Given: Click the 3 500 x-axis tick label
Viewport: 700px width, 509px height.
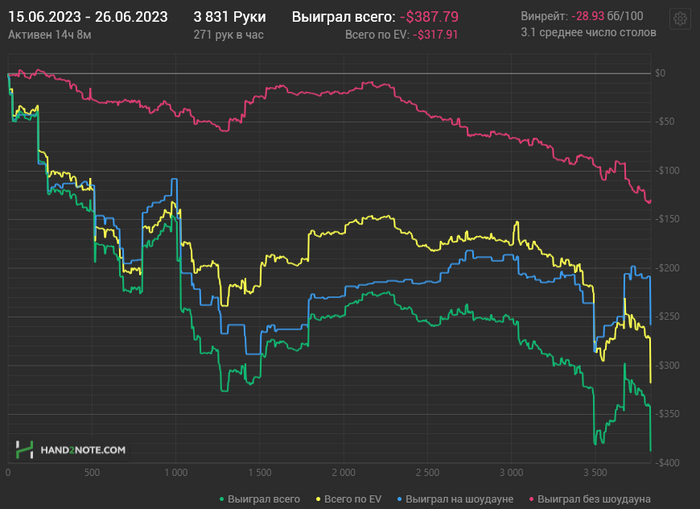Looking at the screenshot, I should pos(596,472).
